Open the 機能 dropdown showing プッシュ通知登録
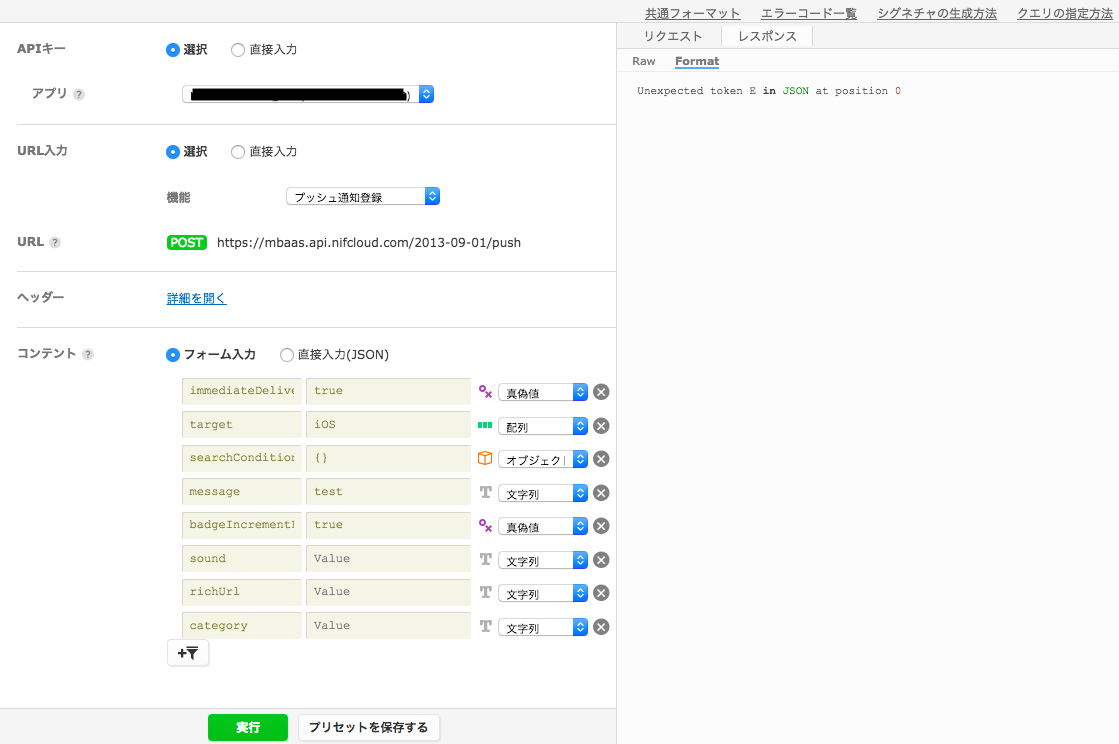 point(363,195)
